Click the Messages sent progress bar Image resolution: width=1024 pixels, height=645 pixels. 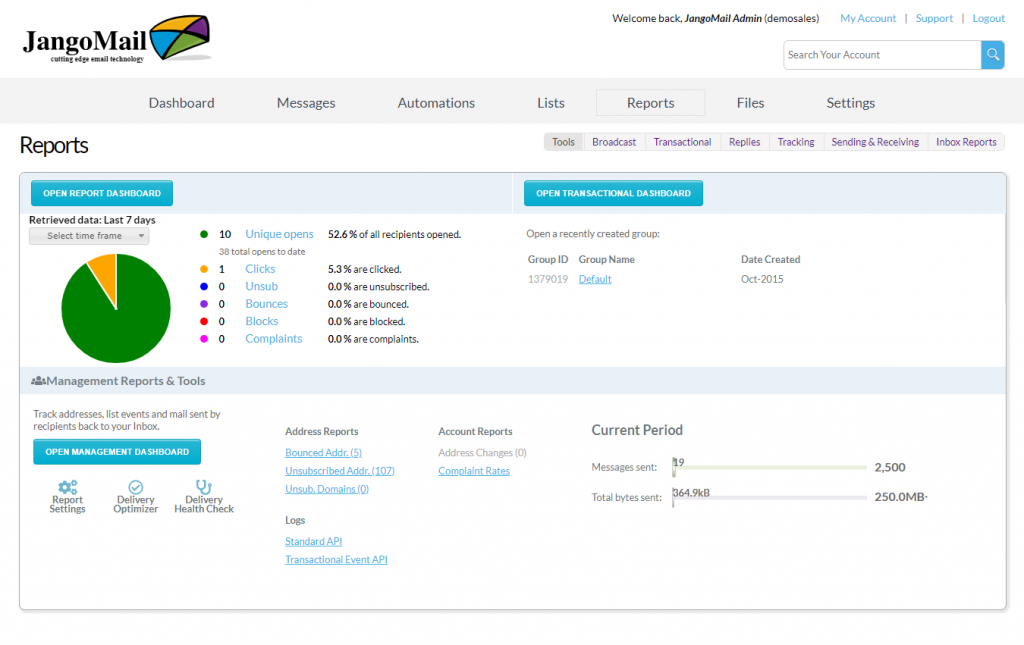click(770, 467)
